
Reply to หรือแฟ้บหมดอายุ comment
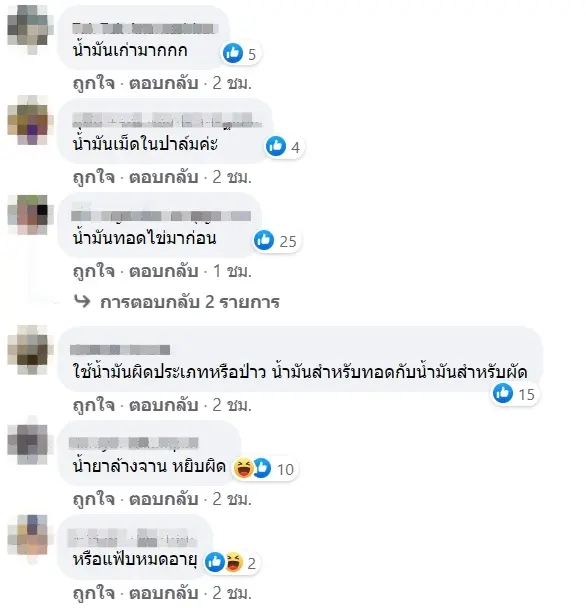coord(164,593)
